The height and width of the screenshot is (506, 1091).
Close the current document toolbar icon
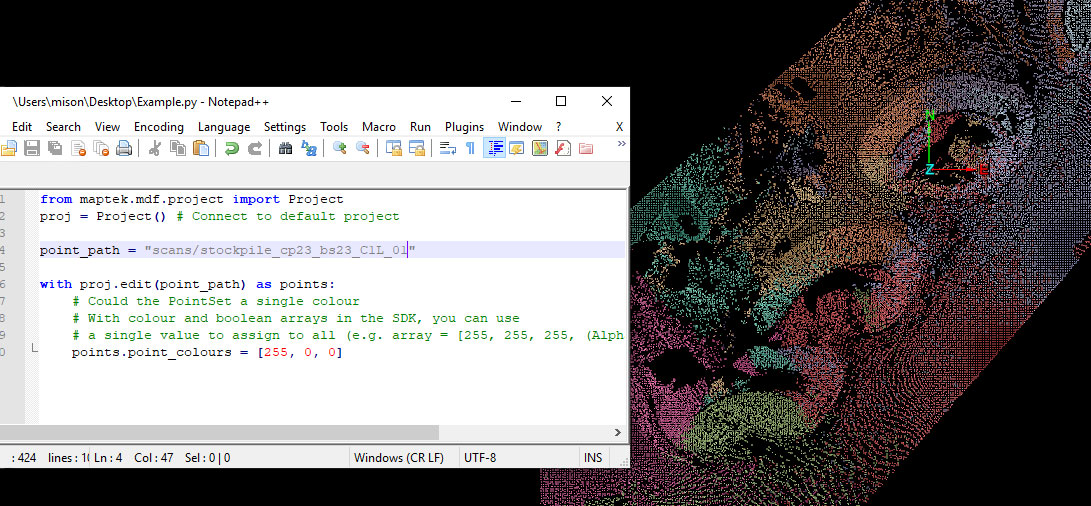point(78,148)
